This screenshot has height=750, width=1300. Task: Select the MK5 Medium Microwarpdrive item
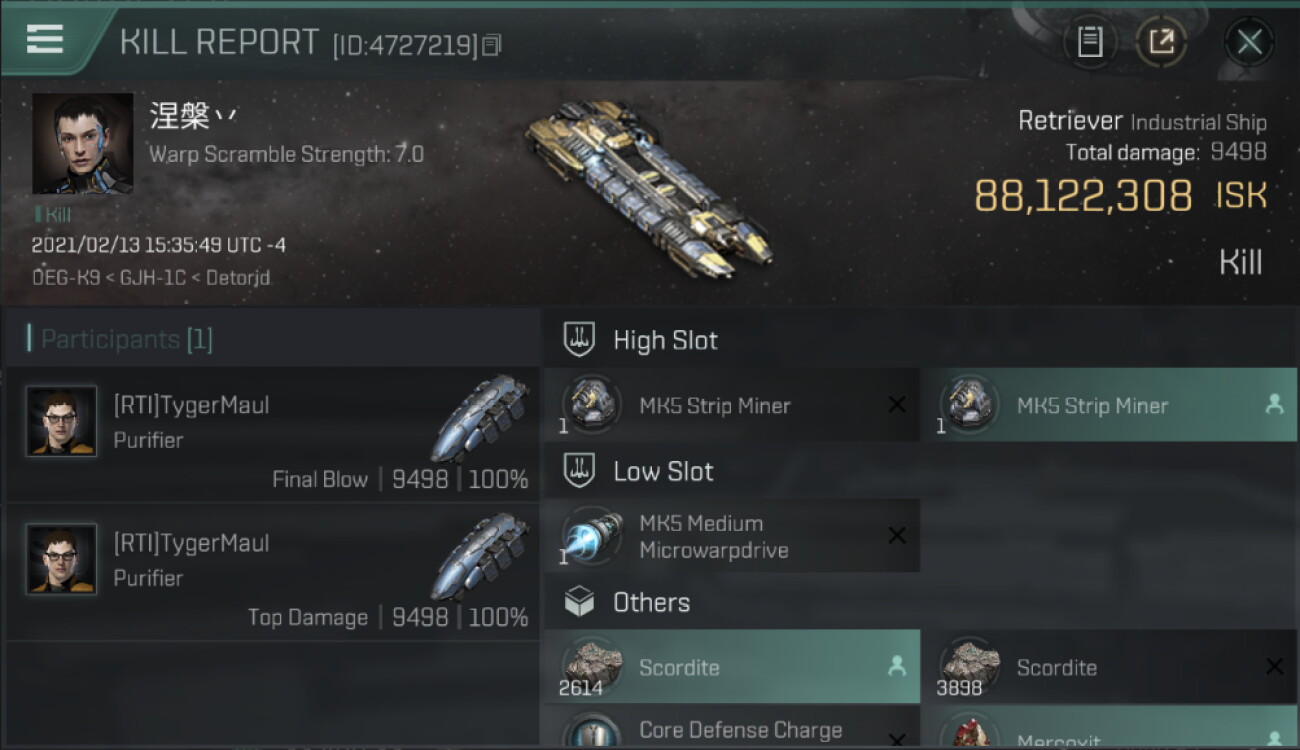coord(732,536)
